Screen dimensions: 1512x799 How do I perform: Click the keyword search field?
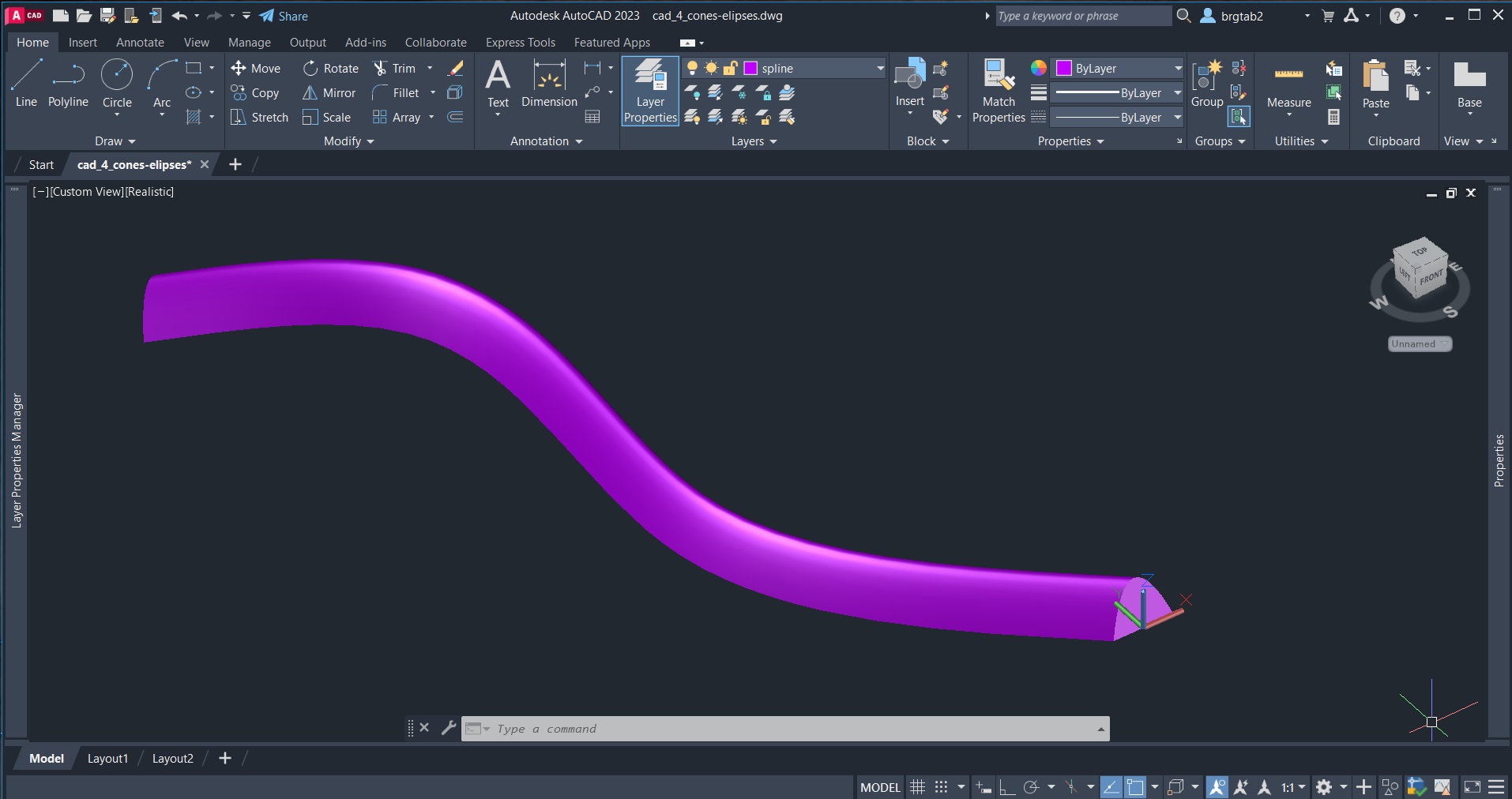tap(1082, 16)
